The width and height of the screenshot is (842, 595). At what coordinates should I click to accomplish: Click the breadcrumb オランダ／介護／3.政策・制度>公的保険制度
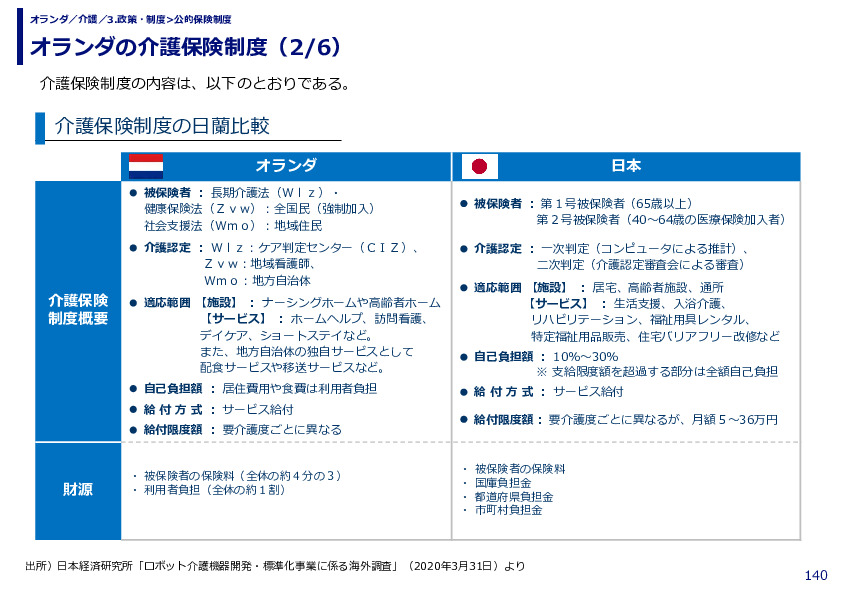[130, 19]
